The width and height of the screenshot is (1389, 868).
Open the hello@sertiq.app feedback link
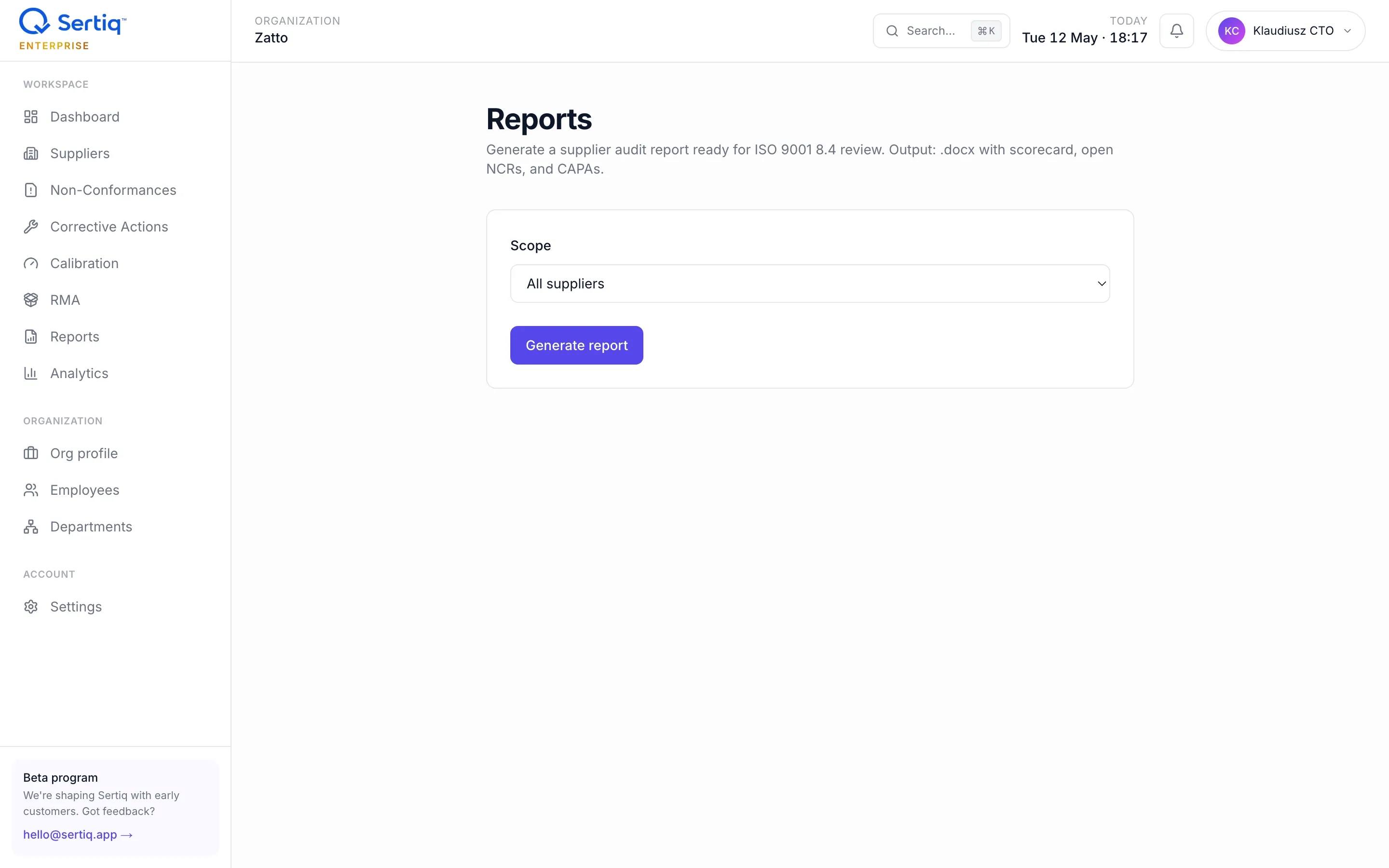(x=78, y=835)
